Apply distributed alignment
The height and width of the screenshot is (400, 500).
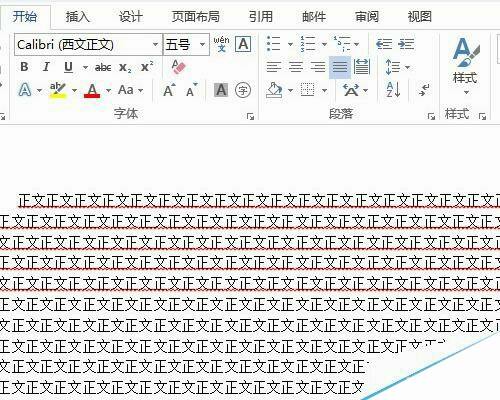[362, 67]
